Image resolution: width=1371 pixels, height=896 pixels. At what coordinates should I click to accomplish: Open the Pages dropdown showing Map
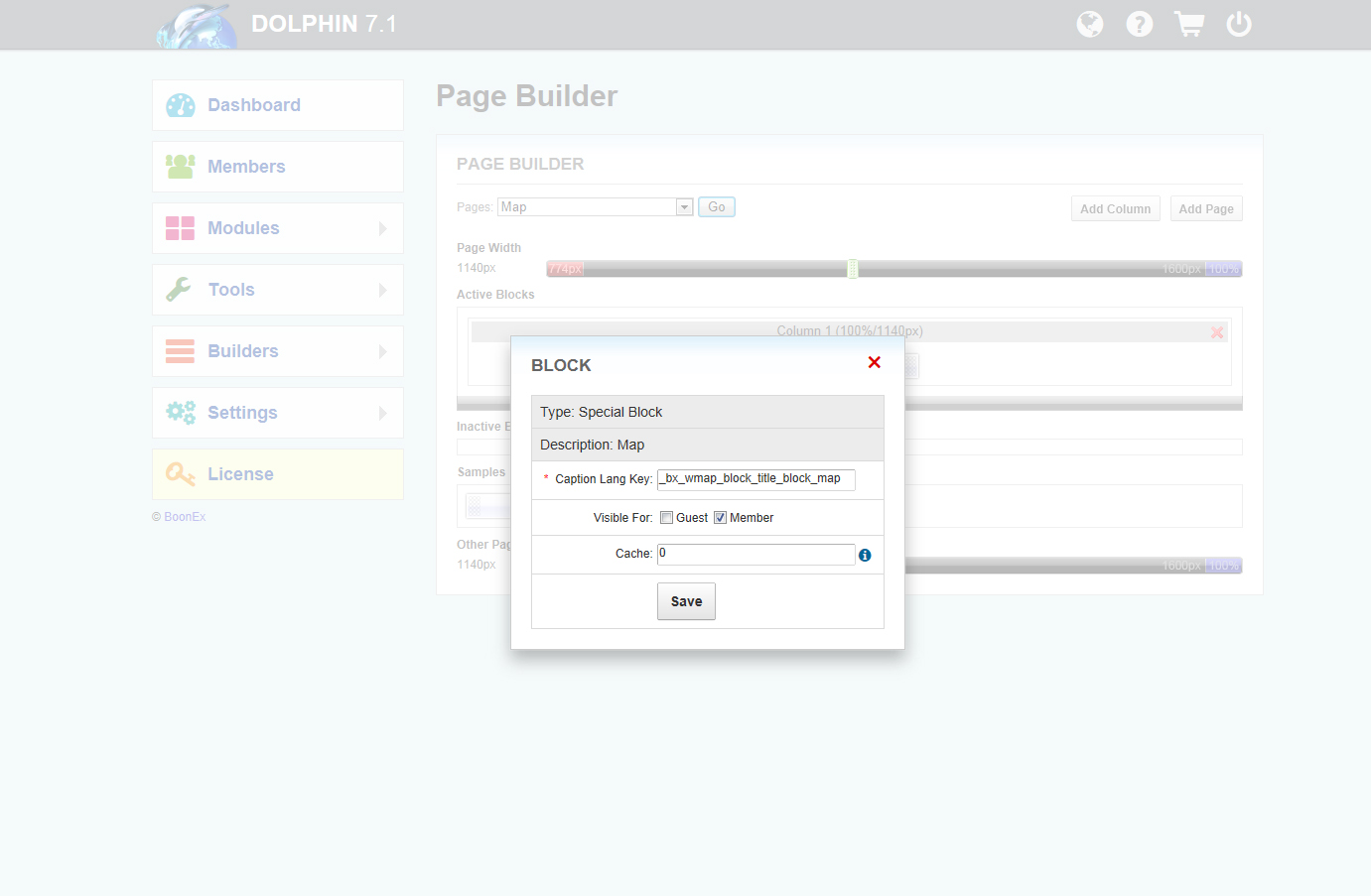tap(595, 206)
